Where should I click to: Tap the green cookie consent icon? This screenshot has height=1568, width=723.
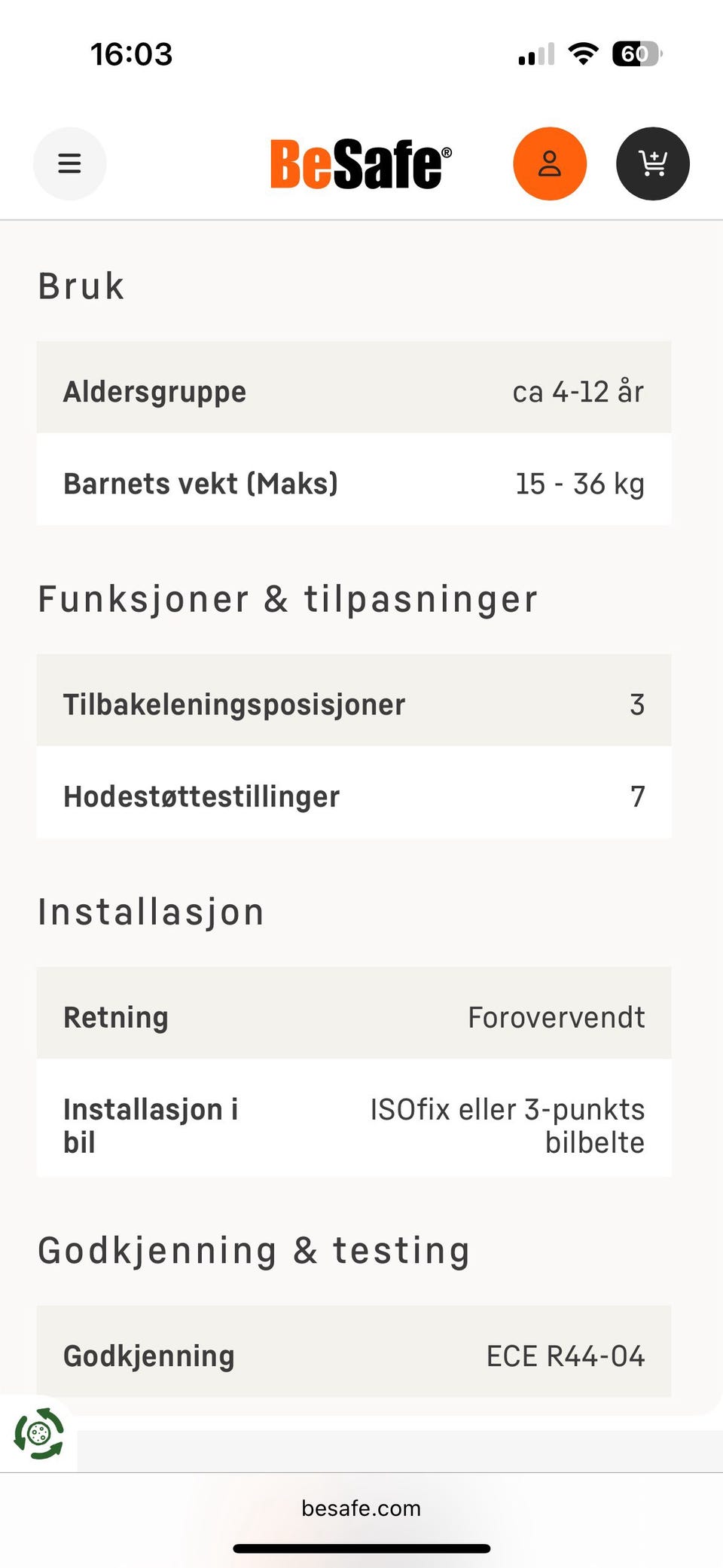tap(39, 1433)
